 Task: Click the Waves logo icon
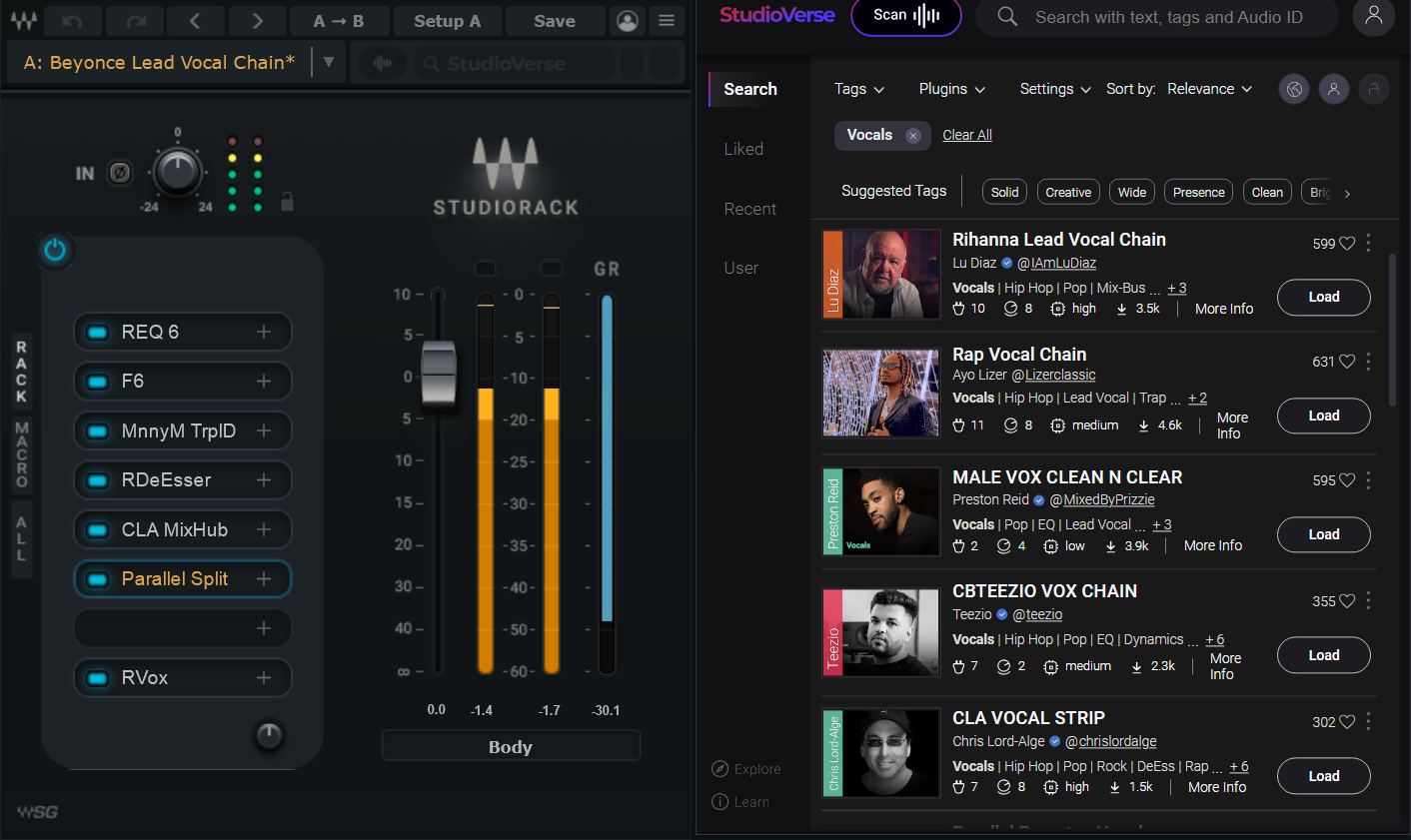pos(23,21)
